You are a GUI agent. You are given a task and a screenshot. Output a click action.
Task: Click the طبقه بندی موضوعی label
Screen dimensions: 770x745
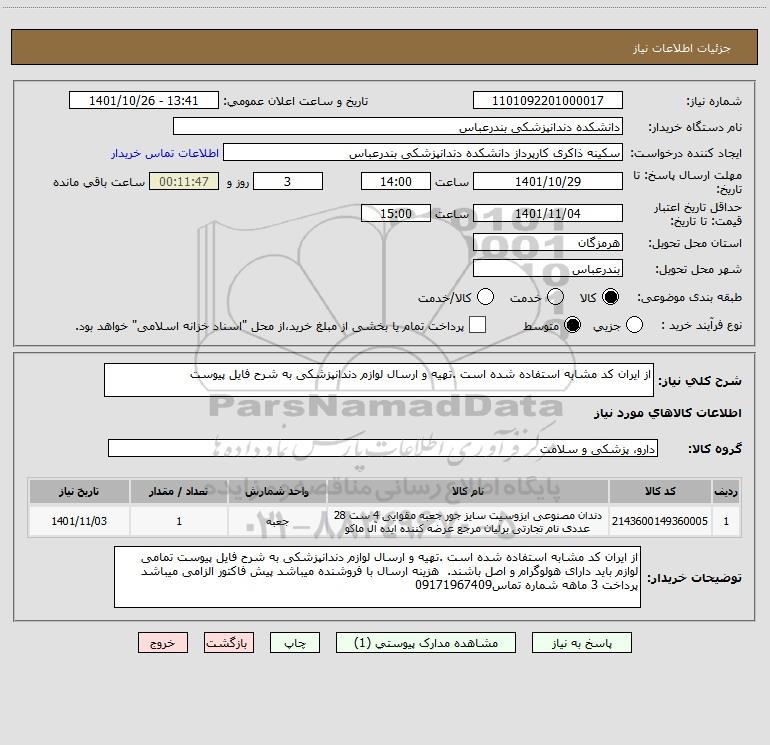tap(689, 298)
